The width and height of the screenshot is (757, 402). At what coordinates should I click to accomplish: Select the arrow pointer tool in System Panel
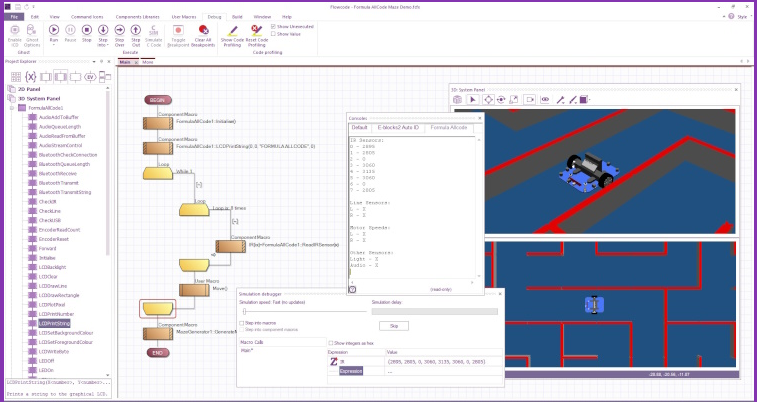coord(473,99)
